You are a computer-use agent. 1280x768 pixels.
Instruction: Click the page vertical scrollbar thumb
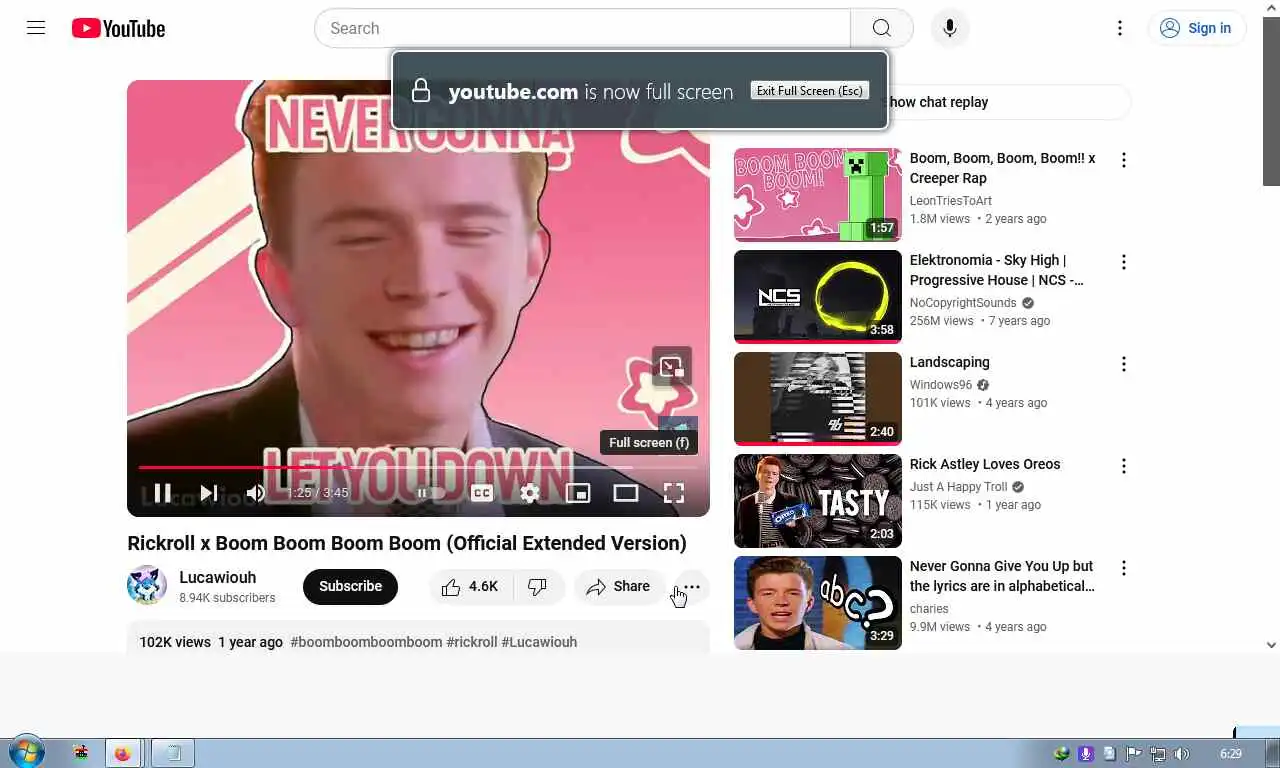[1271, 101]
